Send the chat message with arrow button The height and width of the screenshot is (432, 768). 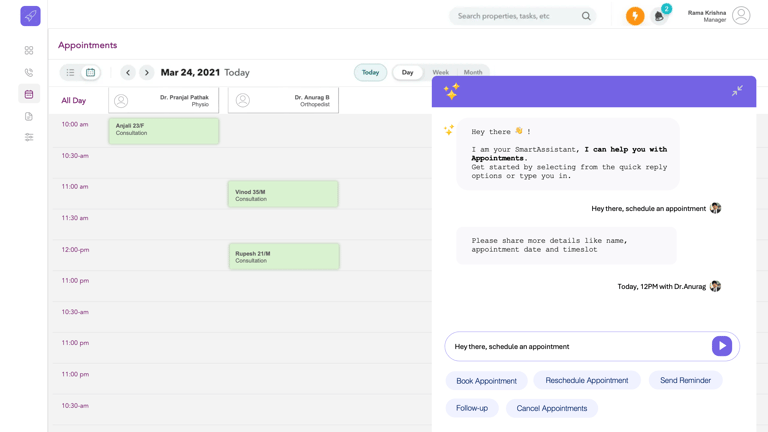click(x=721, y=346)
